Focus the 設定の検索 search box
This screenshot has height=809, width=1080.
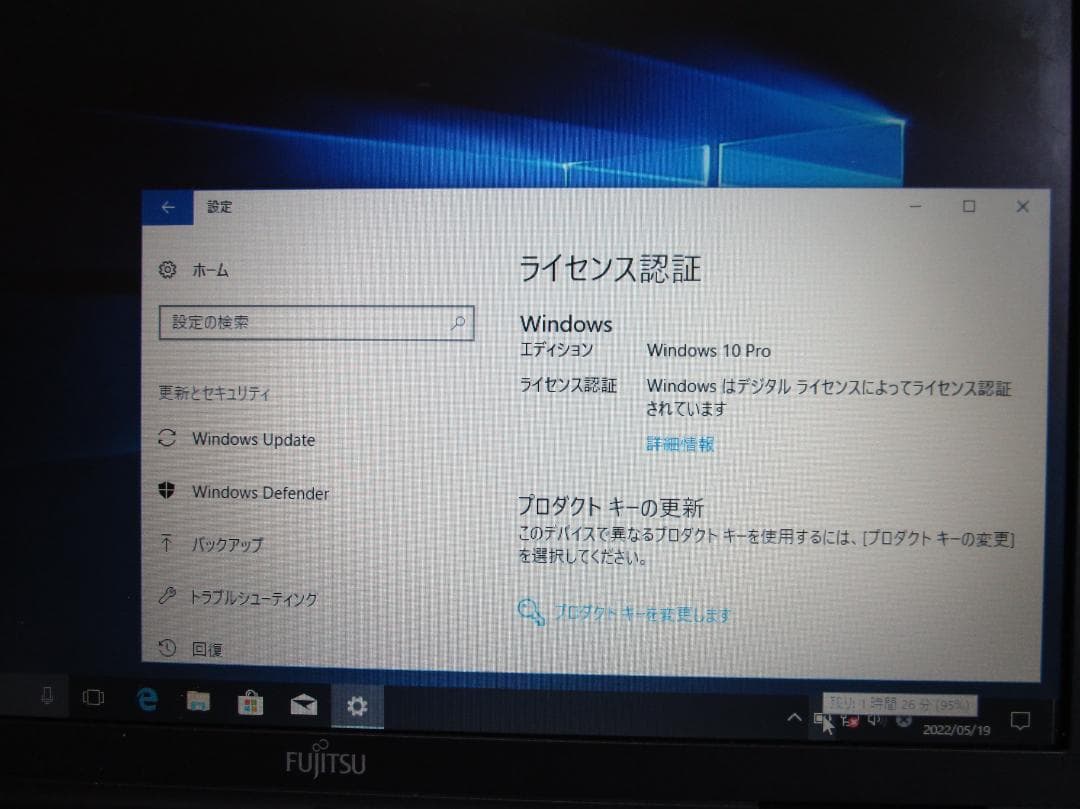pyautogui.click(x=316, y=322)
